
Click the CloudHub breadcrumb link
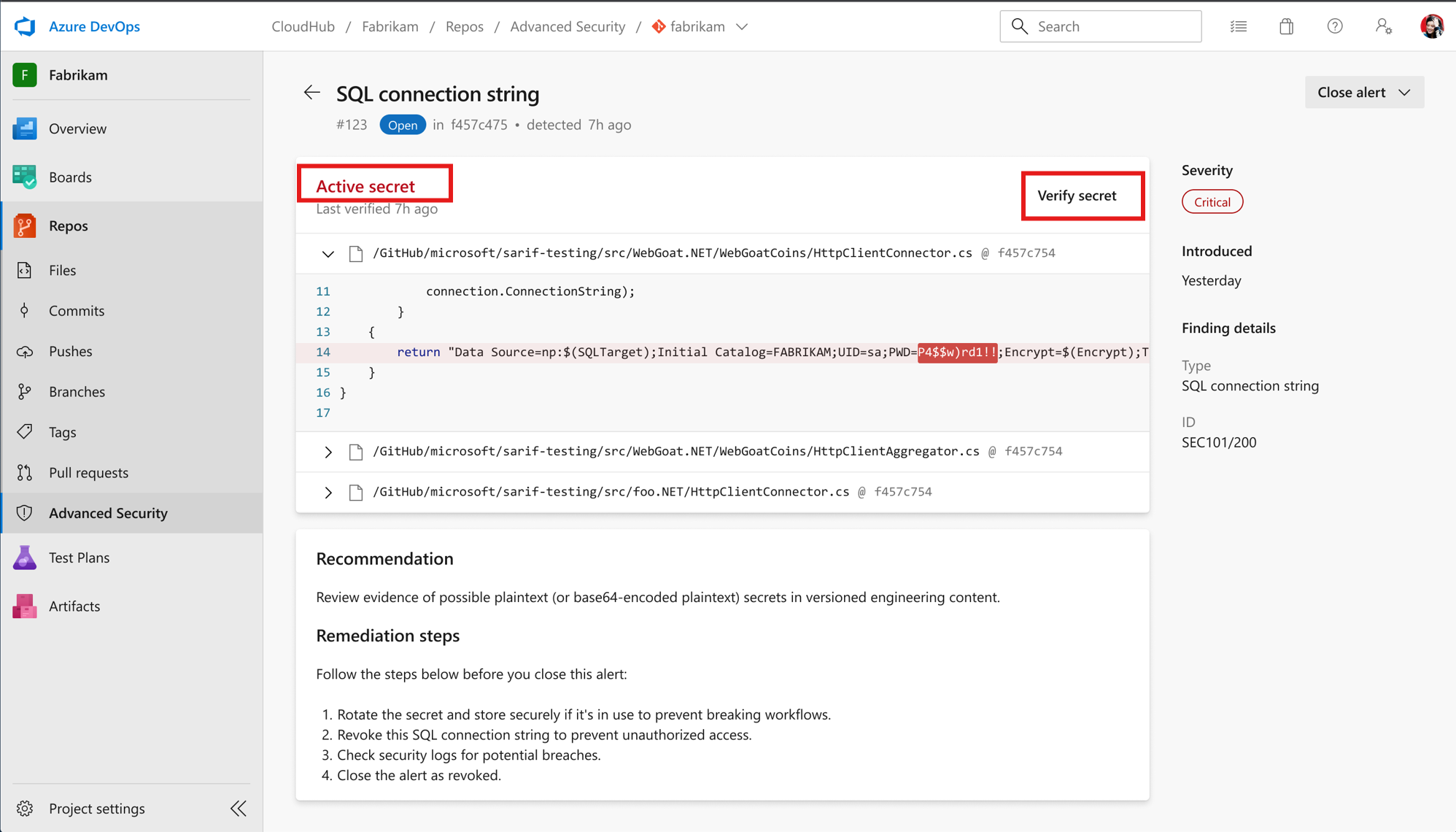pyautogui.click(x=303, y=26)
